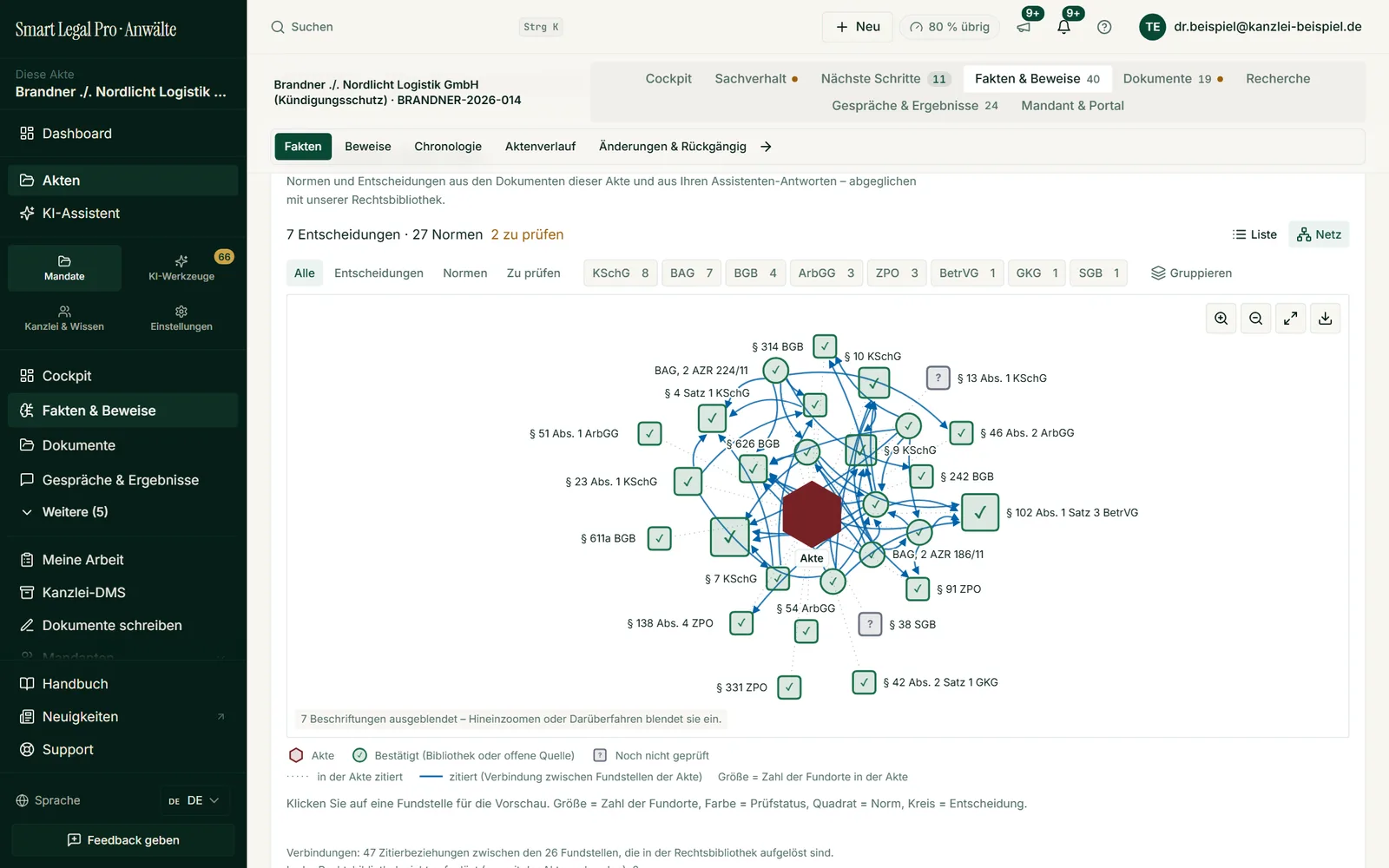Viewport: 1389px width, 868px height.
Task: Open Dashboard in the sidebar
Action: click(x=123, y=134)
